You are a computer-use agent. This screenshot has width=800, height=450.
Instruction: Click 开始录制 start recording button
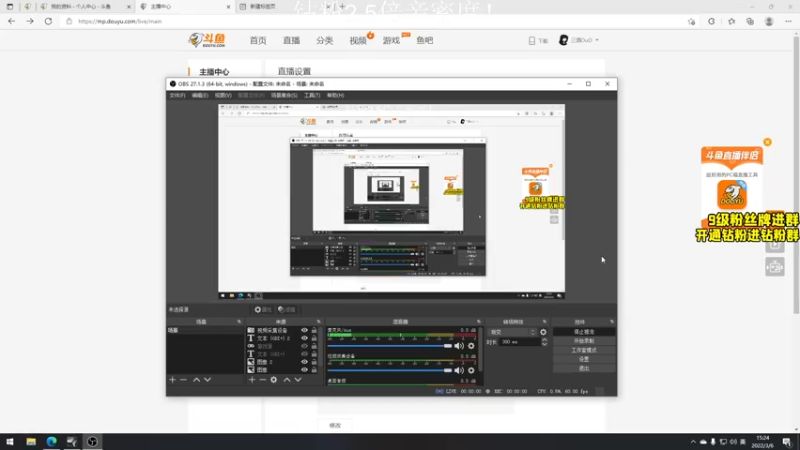(x=584, y=341)
